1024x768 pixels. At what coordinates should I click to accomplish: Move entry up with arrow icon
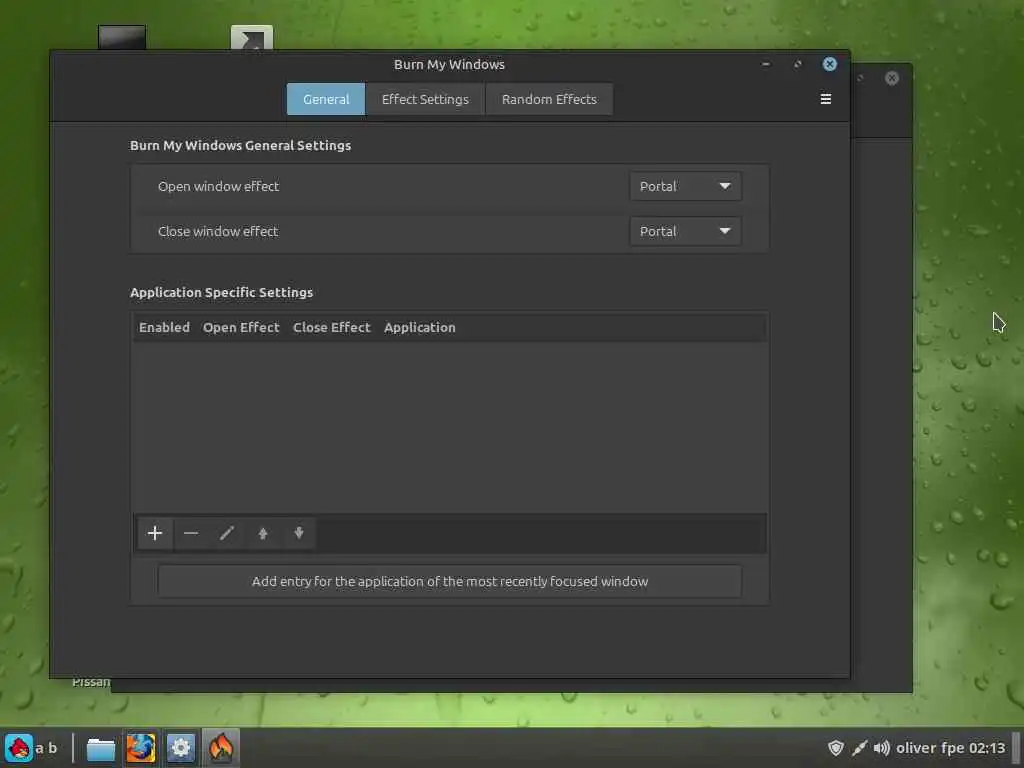coord(263,534)
